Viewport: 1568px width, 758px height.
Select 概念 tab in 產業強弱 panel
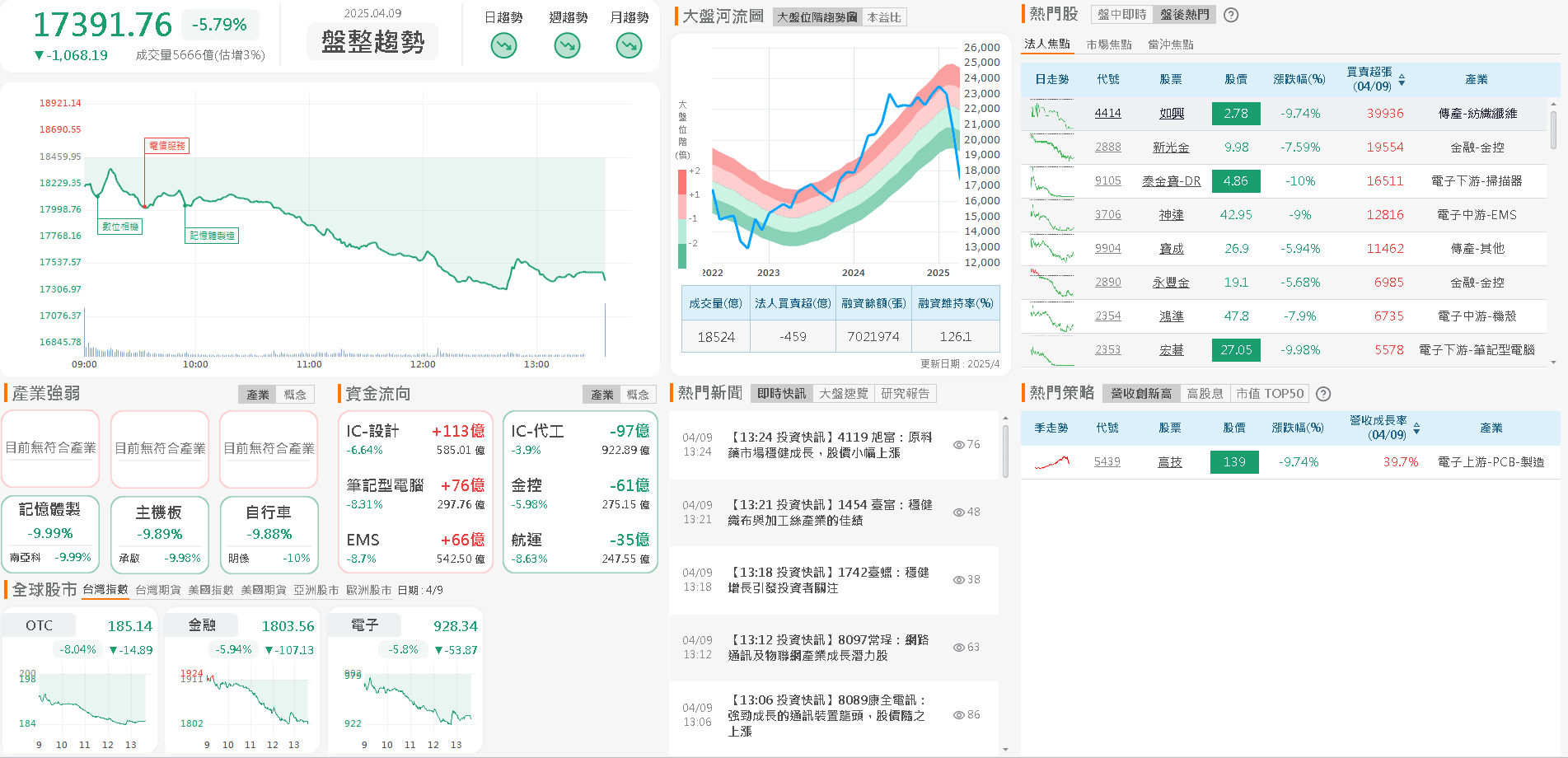click(x=295, y=395)
